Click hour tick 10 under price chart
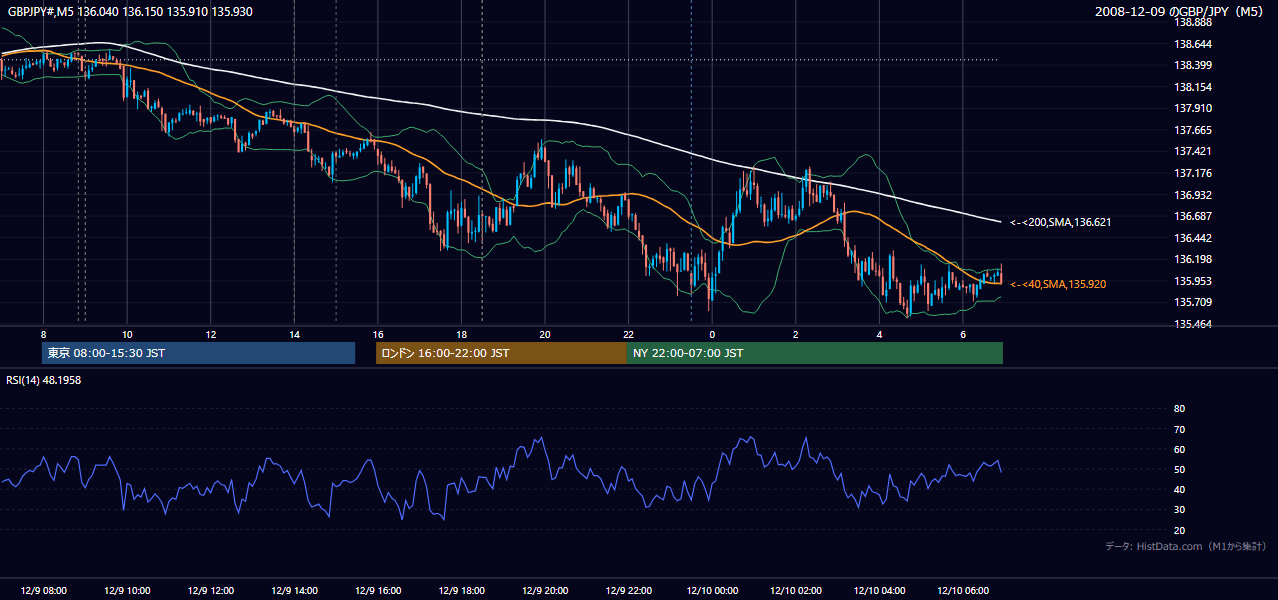This screenshot has height=600, width=1278. (127, 334)
